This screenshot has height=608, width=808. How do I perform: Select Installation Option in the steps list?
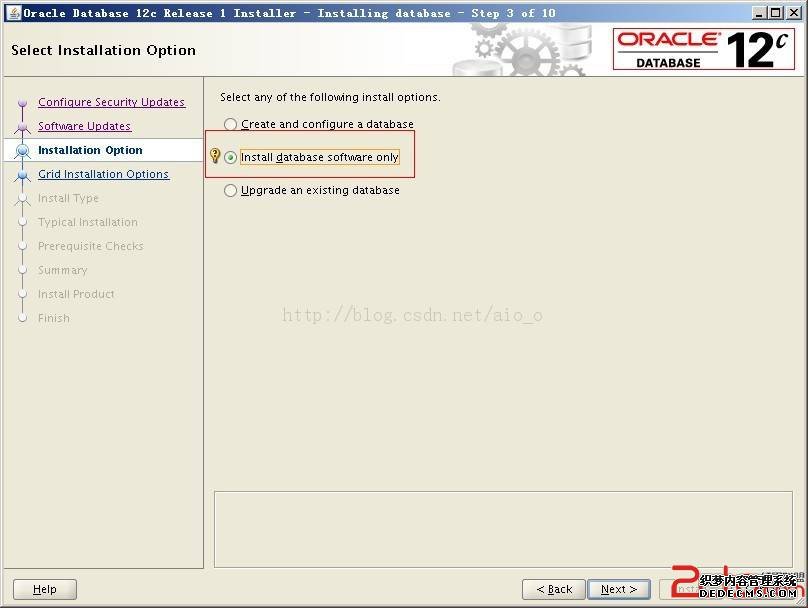pyautogui.click(x=90, y=151)
